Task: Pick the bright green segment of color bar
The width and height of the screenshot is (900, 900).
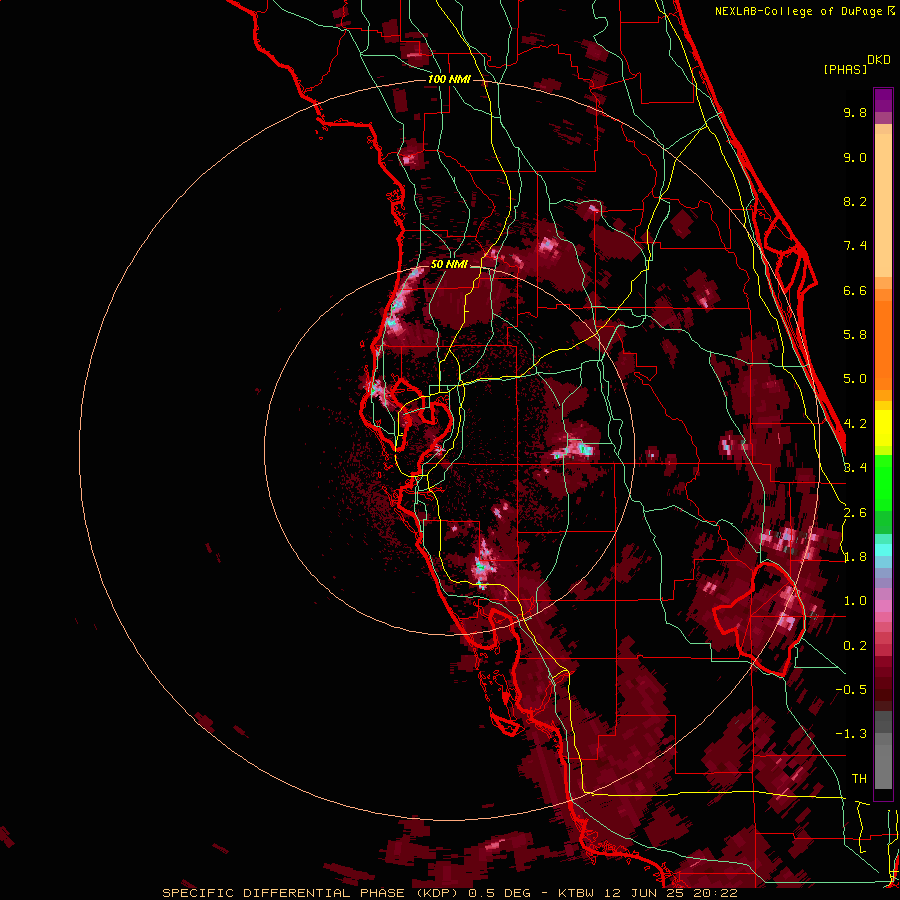Action: tap(883, 483)
